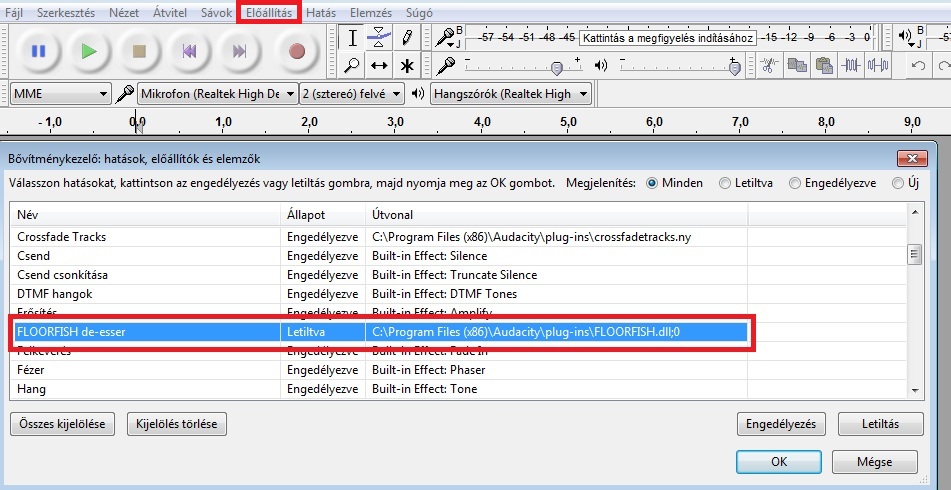Click the plugin list scroll-down arrow
Screen dimensions: 951x490
coord(915,391)
